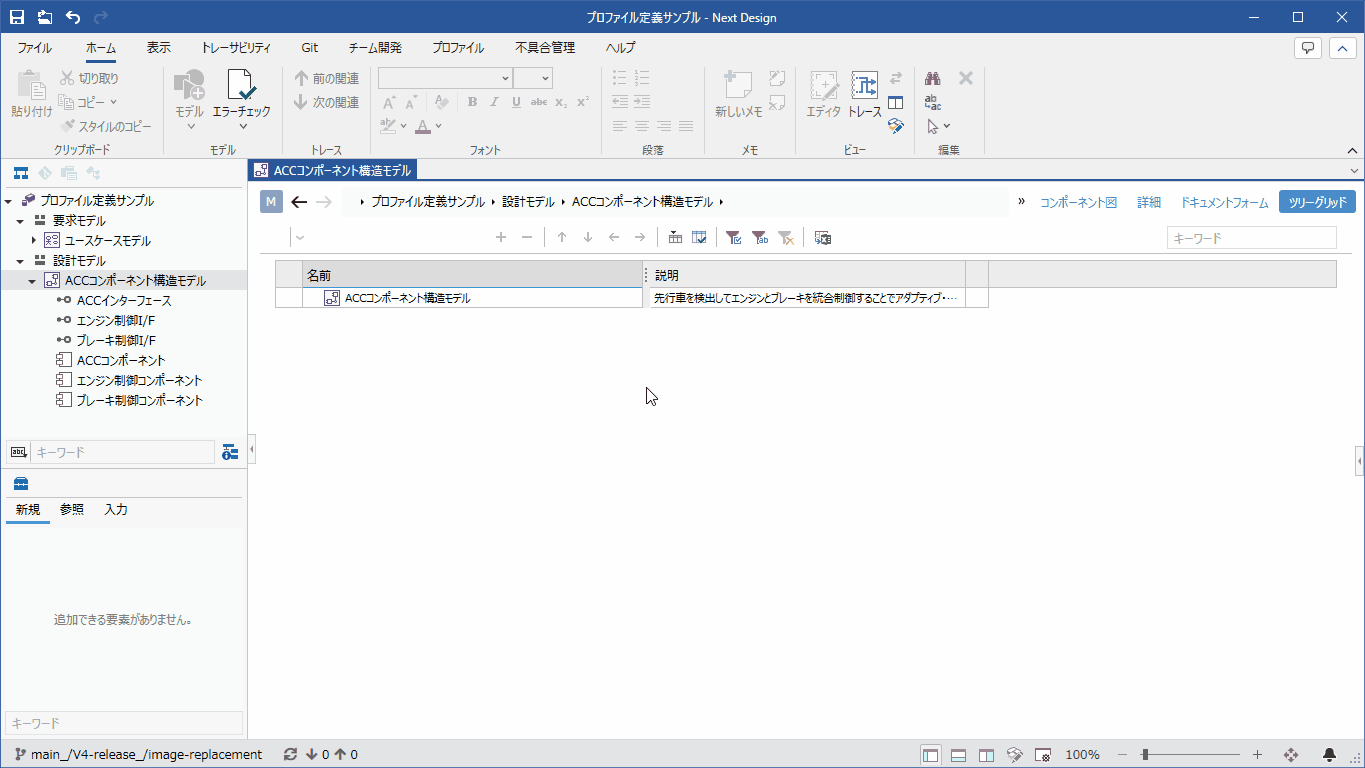Screen dimensions: 1365x768
Task: Click the Excel export icon
Action: tap(823, 237)
